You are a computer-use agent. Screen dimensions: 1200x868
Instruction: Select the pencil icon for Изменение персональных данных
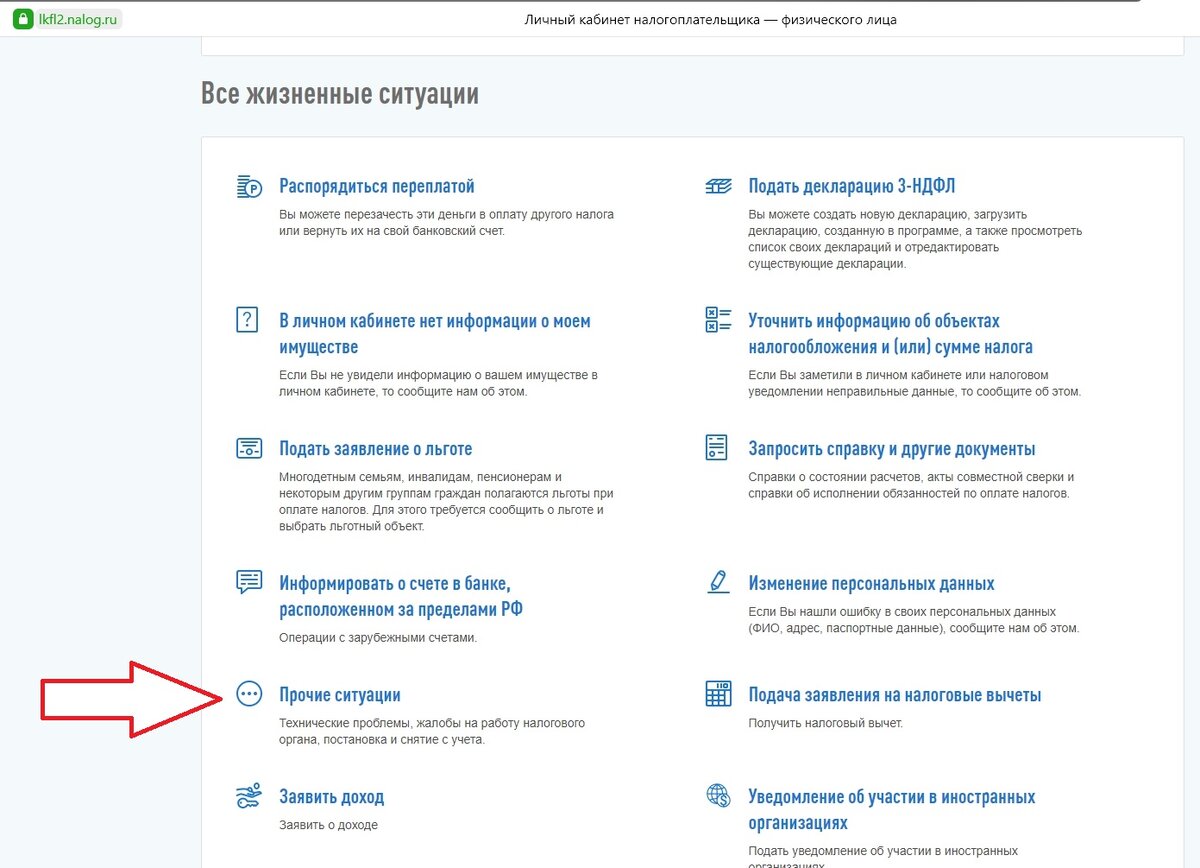pyautogui.click(x=718, y=583)
